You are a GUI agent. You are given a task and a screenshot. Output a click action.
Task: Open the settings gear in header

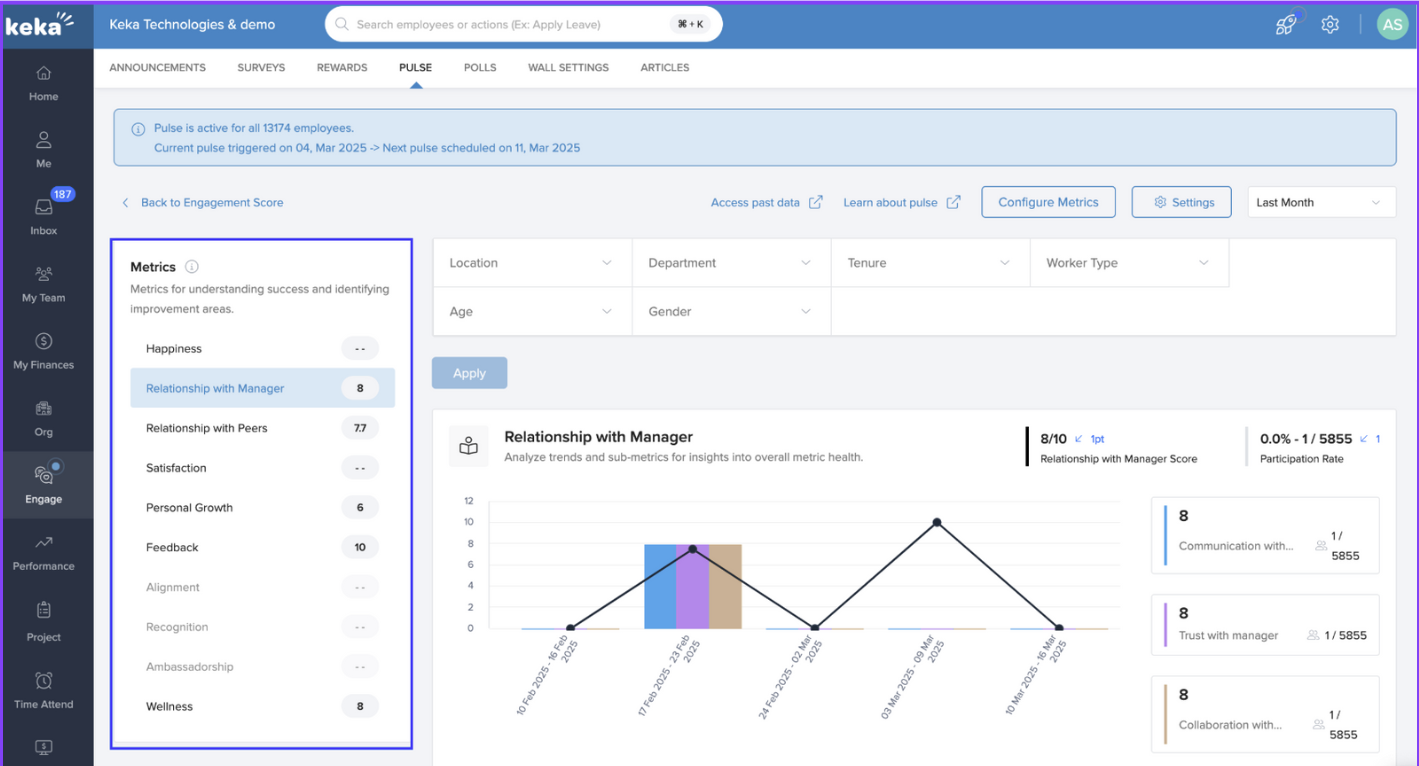tap(1329, 25)
